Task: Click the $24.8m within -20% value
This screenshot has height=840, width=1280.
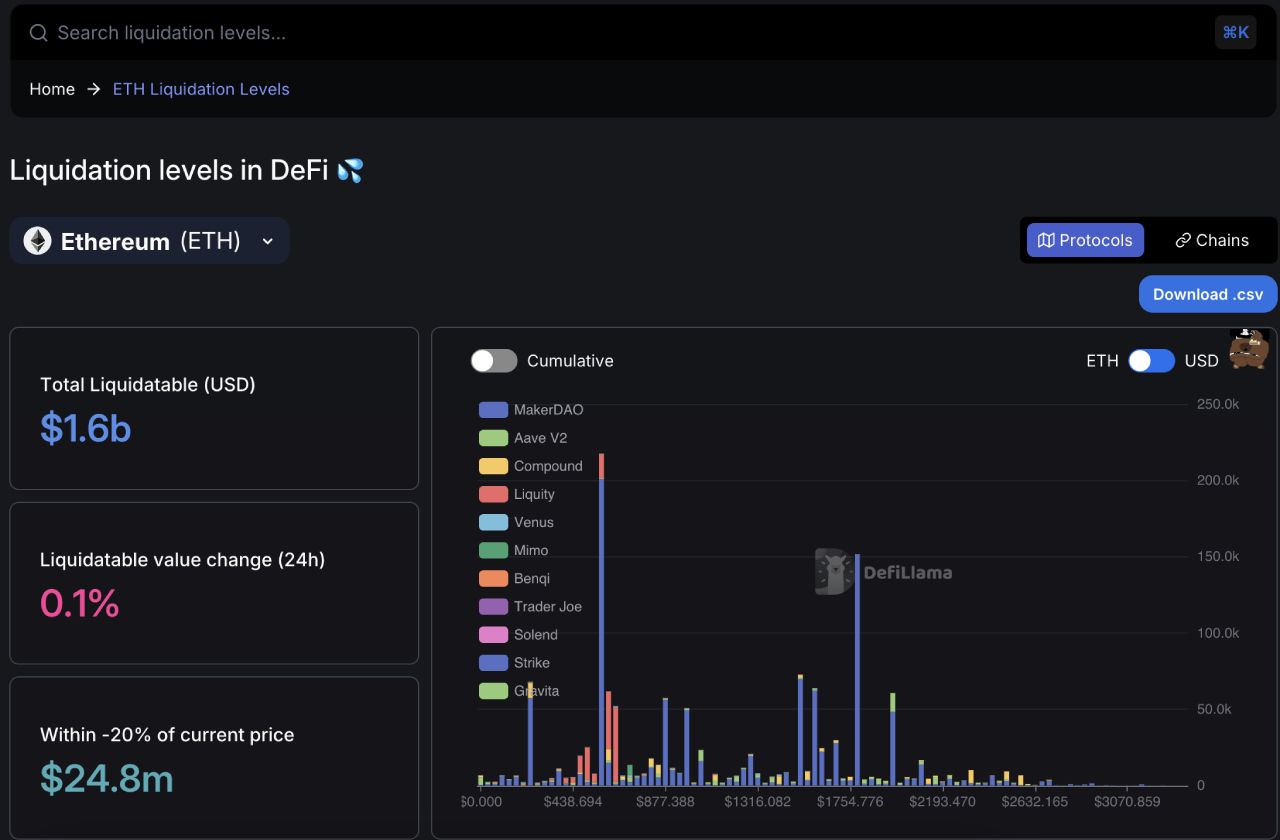Action: pos(107,778)
